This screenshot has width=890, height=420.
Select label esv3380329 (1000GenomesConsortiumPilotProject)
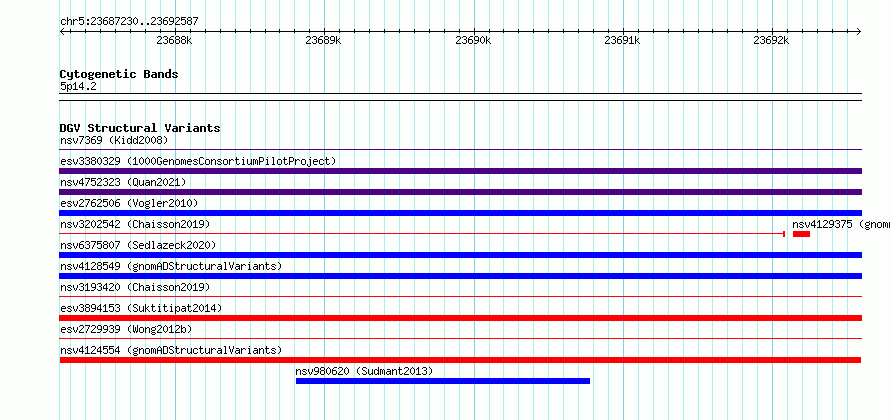pyautogui.click(x=198, y=161)
